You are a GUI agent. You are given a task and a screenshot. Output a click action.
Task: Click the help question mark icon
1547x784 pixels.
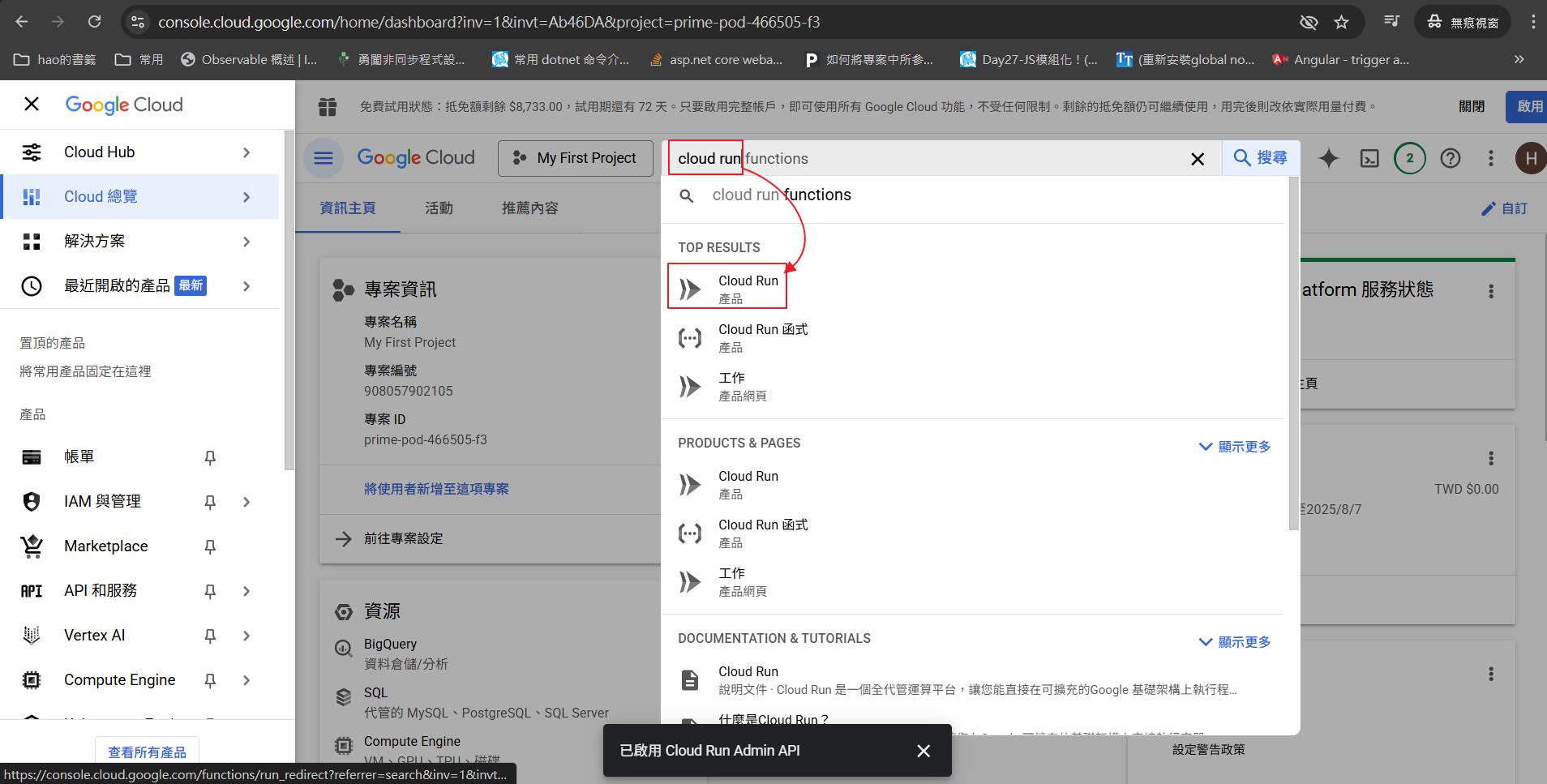[1450, 158]
